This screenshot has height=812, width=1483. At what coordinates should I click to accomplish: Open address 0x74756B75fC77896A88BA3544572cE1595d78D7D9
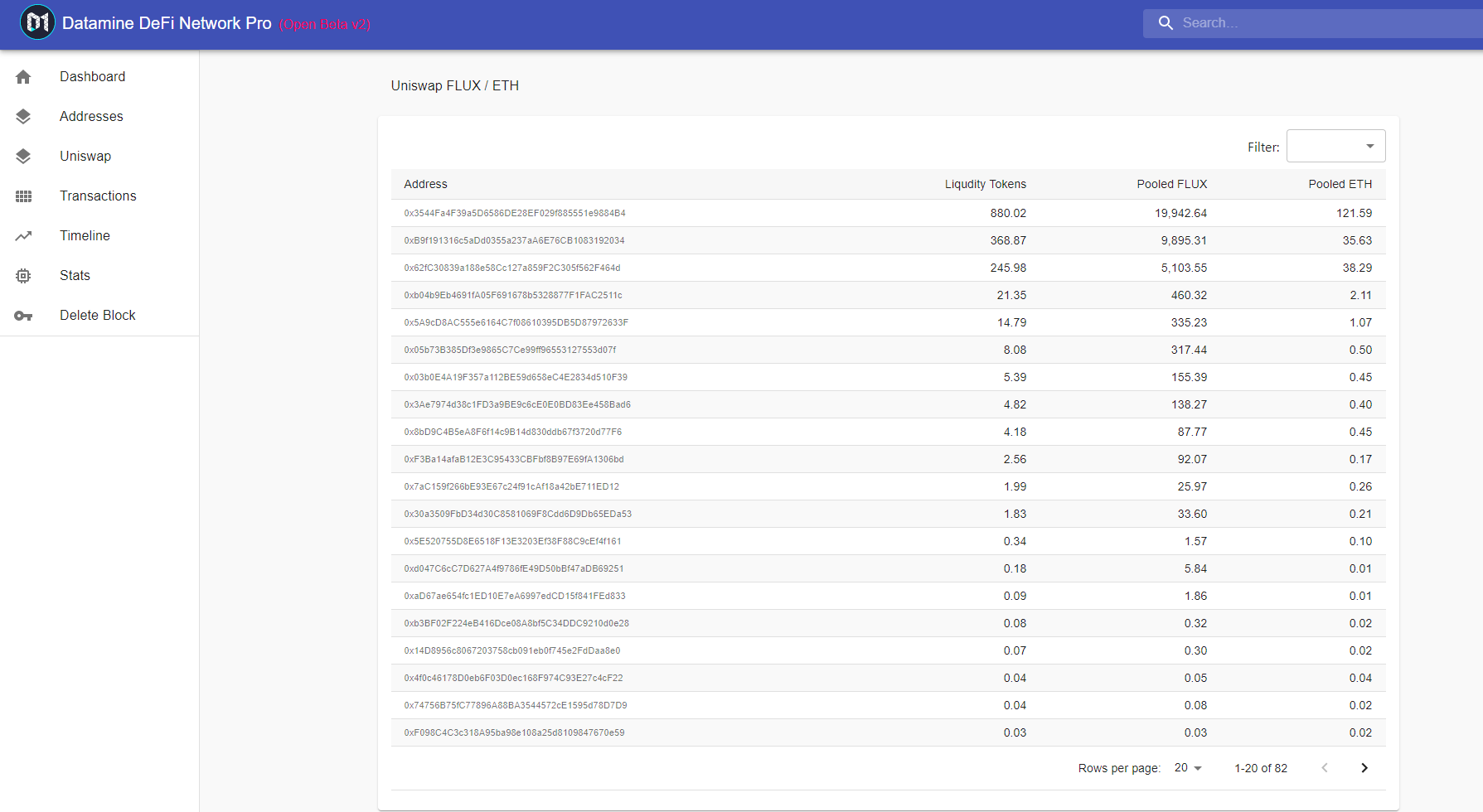pyautogui.click(x=516, y=705)
